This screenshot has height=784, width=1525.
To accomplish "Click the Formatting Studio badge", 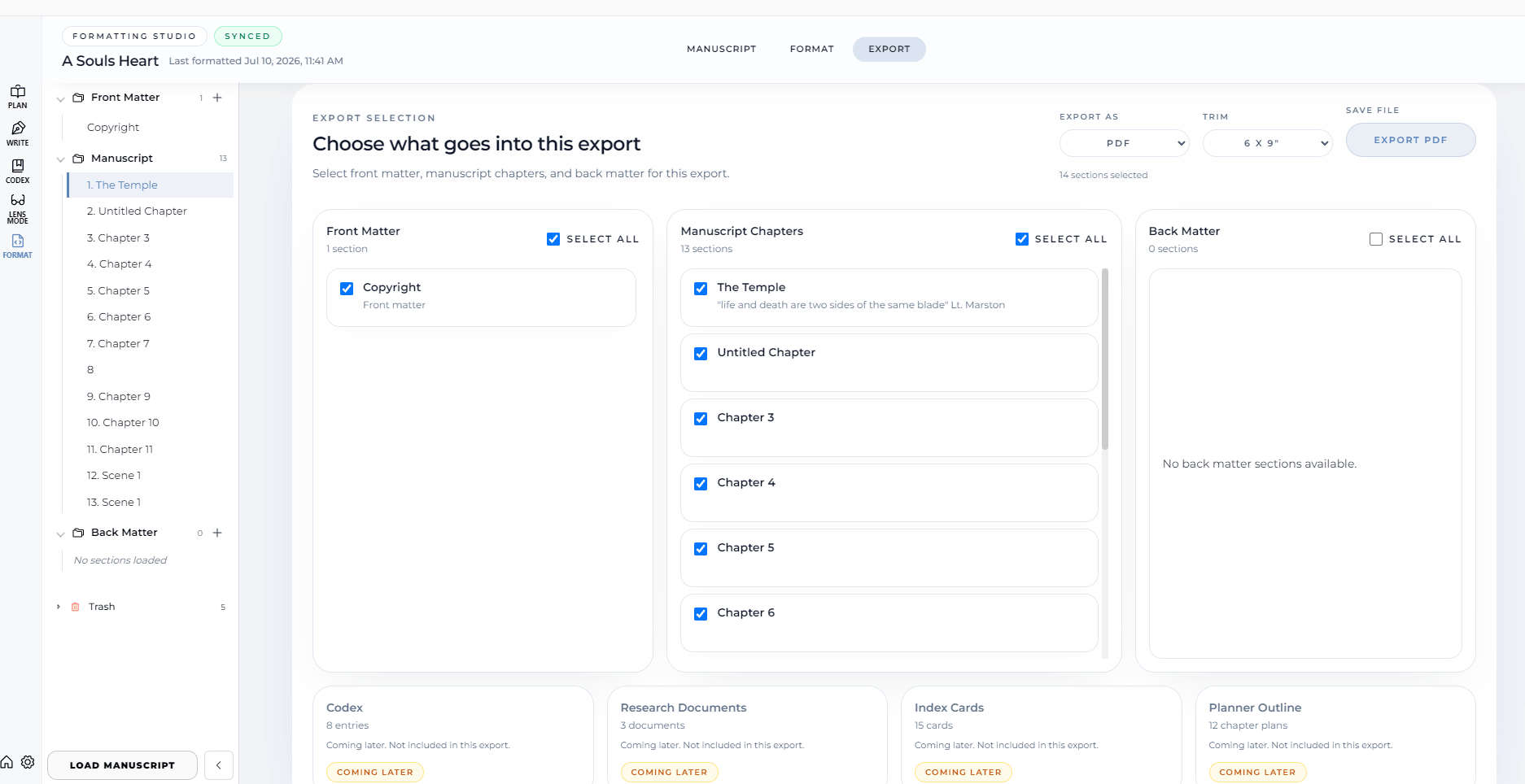I will [x=134, y=37].
